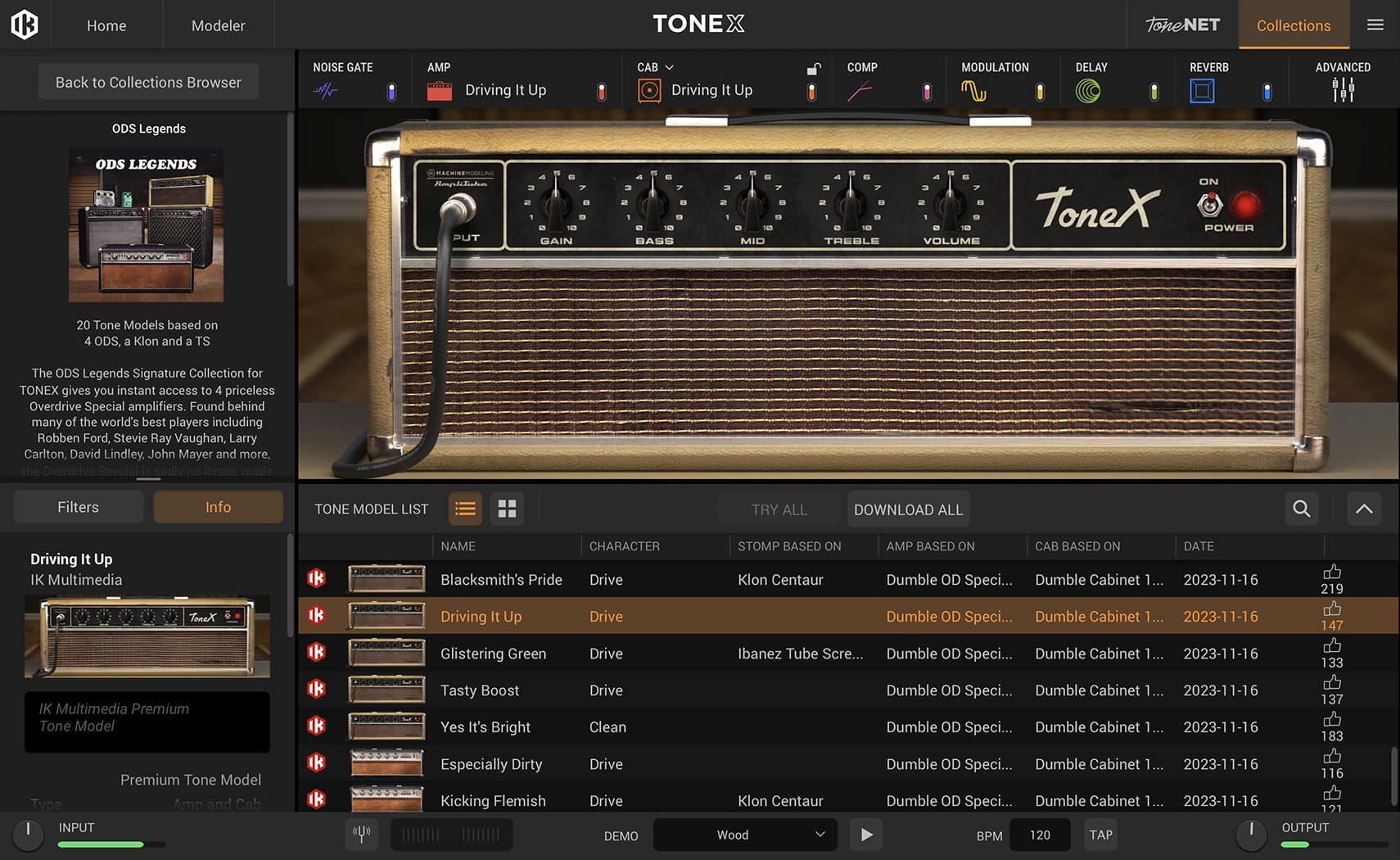Open the Compressor effect icon
1400x860 pixels.
(x=861, y=90)
